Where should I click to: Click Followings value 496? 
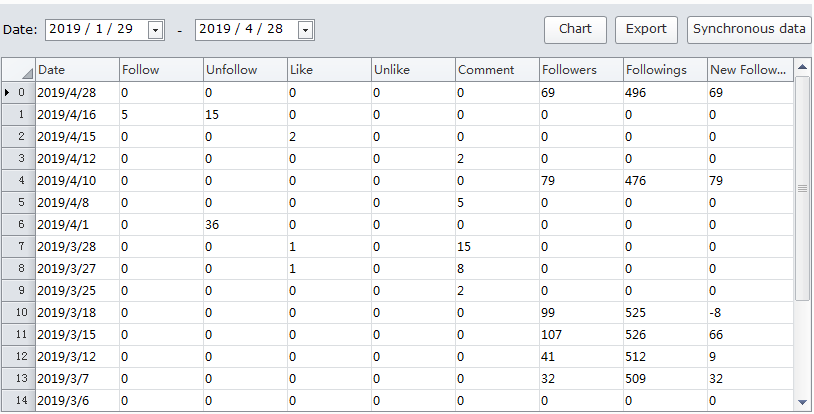[x=666, y=92]
